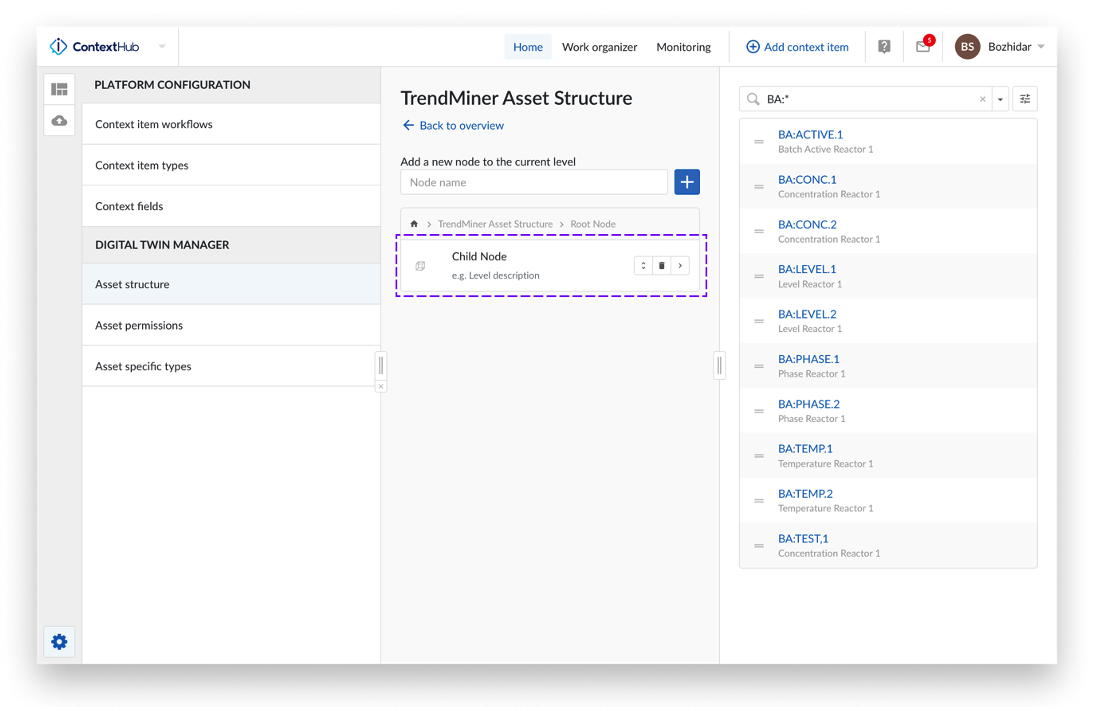Open the search filter options icon

tap(1024, 99)
